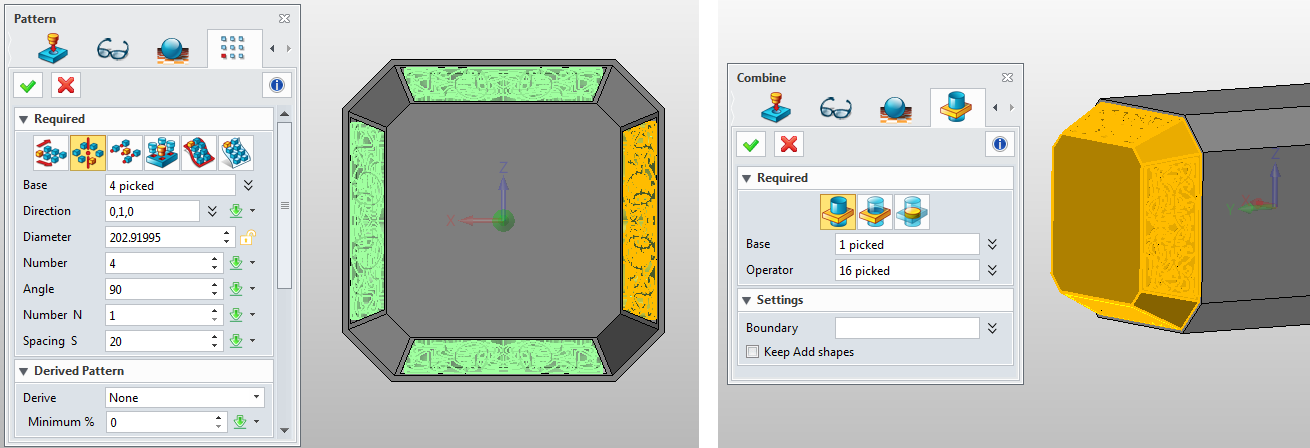Select the point-to-point pattern type icon
The image size is (1310, 448).
[x=125, y=153]
